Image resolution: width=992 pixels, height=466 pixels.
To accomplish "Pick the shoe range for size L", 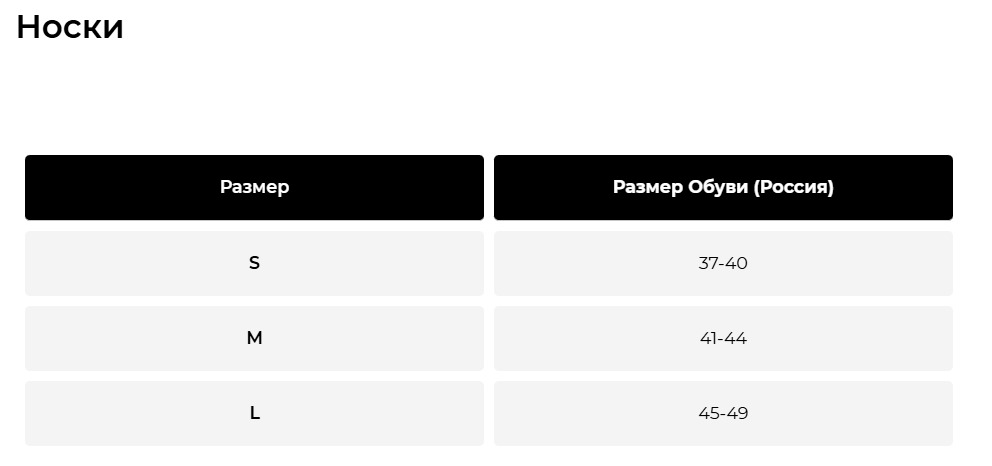I will (723, 413).
